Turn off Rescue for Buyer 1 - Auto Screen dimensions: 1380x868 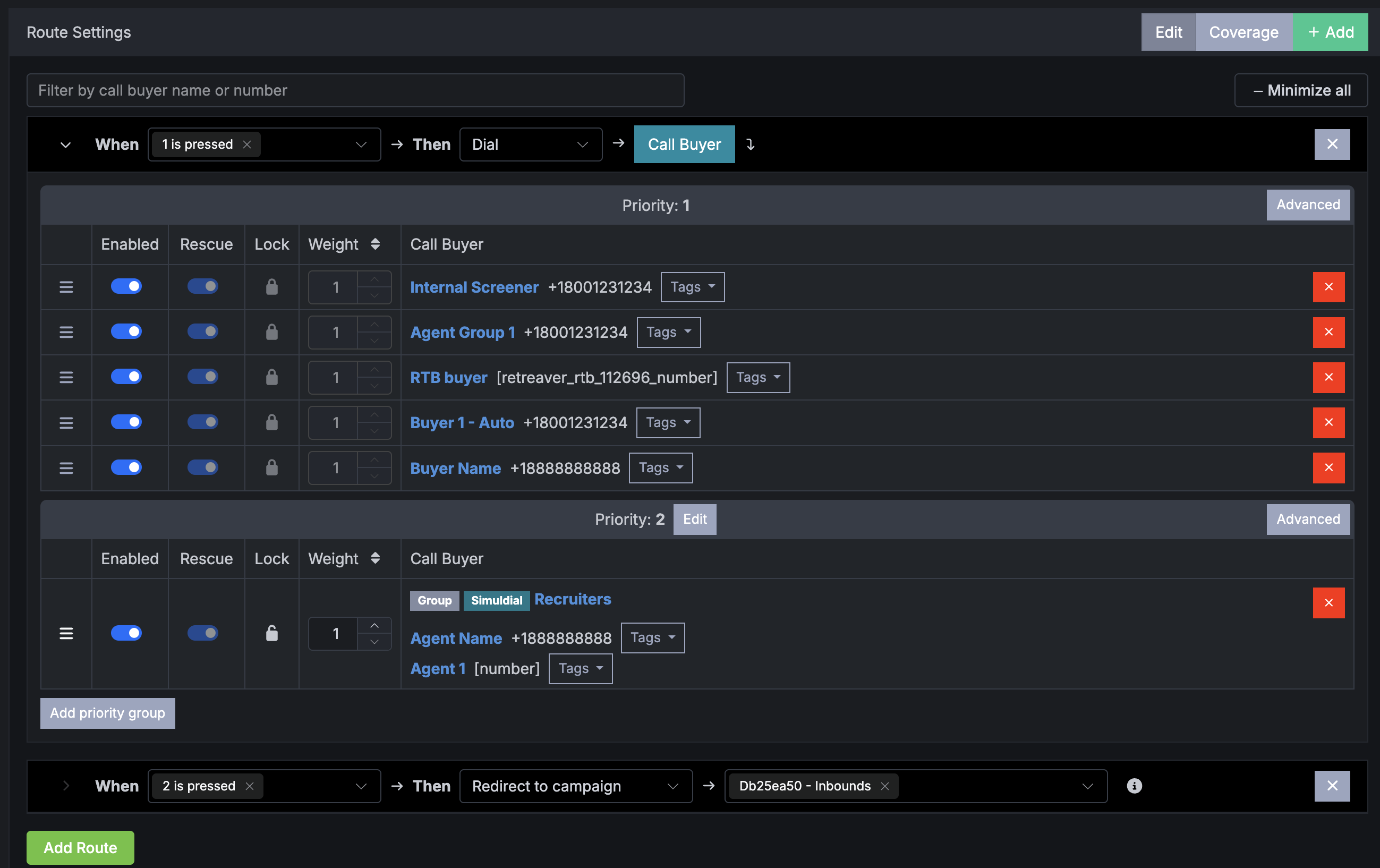point(203,422)
